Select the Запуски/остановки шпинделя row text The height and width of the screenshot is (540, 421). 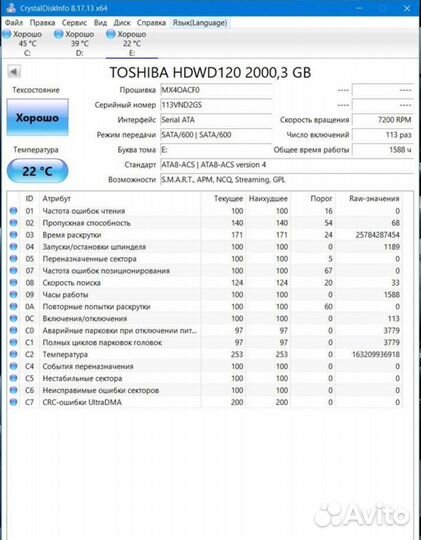click(x=94, y=247)
